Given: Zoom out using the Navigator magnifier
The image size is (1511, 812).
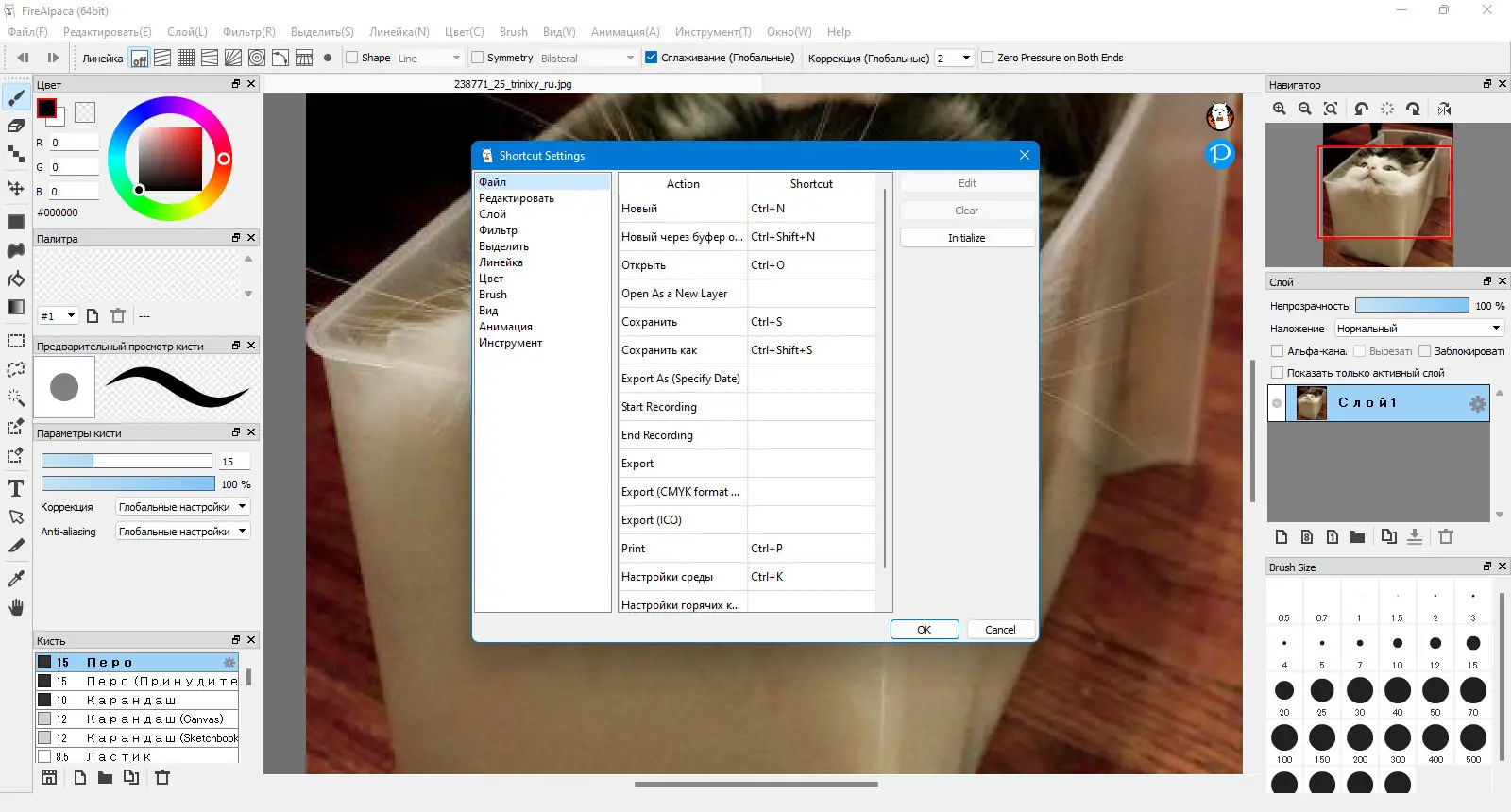Looking at the screenshot, I should [x=1305, y=109].
